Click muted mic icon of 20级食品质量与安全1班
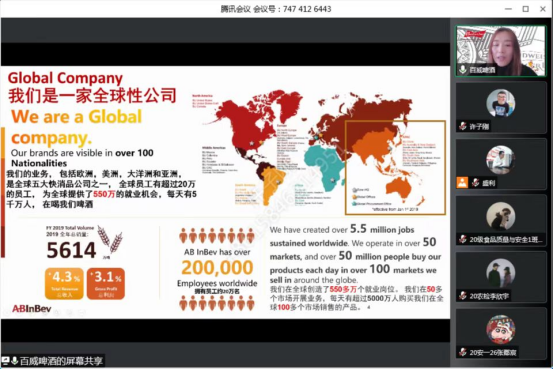The height and width of the screenshot is (369, 553). [463, 239]
